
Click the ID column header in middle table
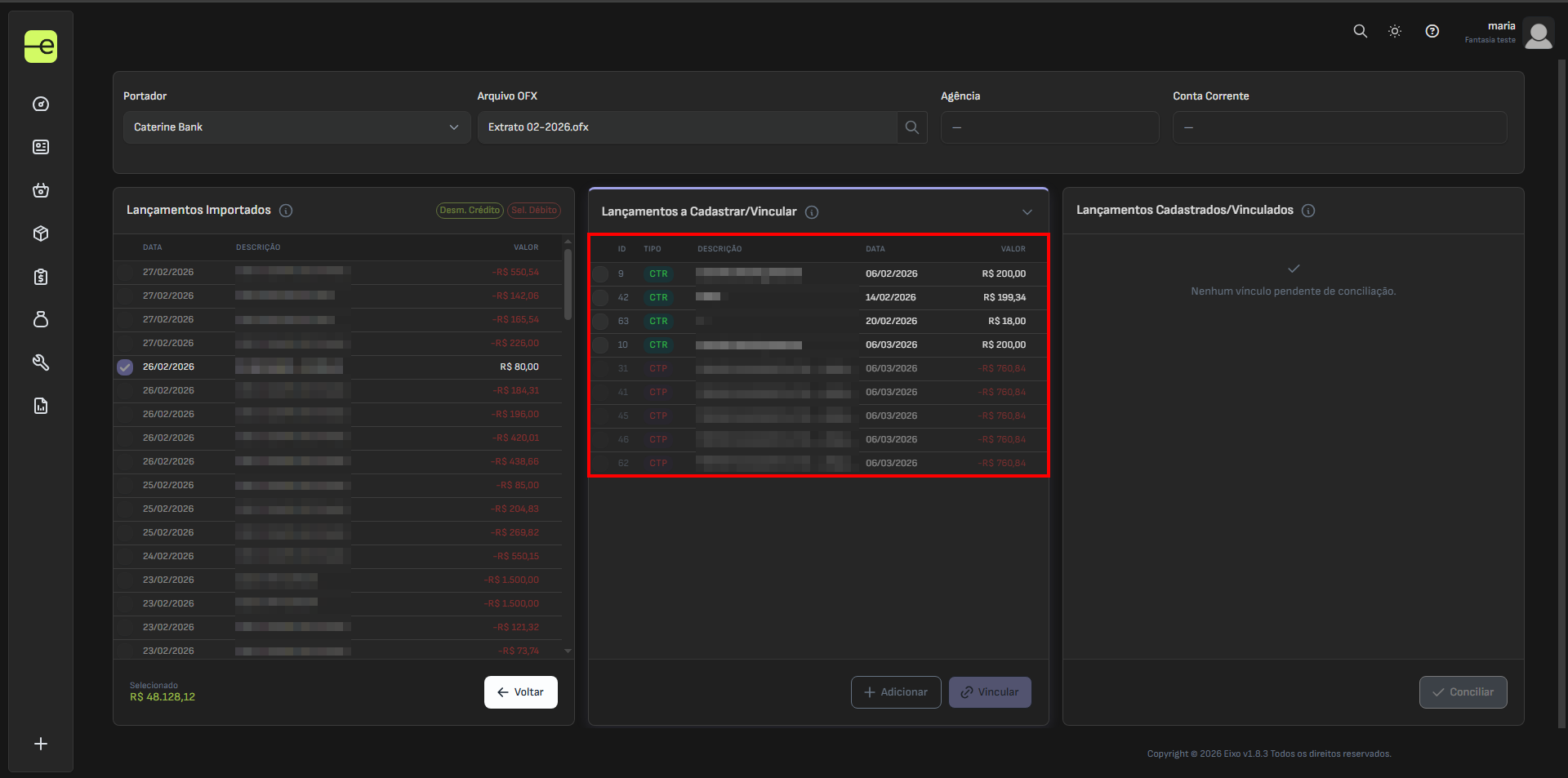point(621,249)
